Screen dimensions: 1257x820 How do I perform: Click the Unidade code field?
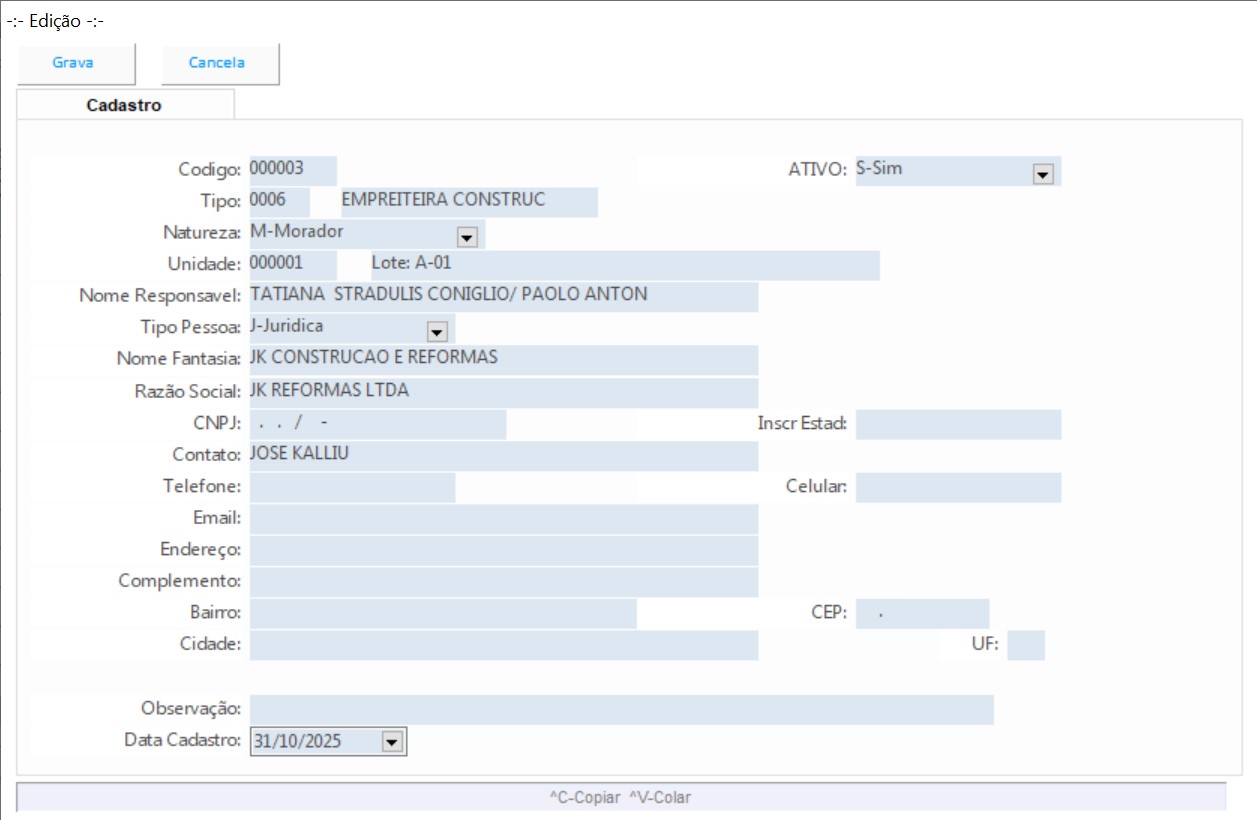coord(292,265)
